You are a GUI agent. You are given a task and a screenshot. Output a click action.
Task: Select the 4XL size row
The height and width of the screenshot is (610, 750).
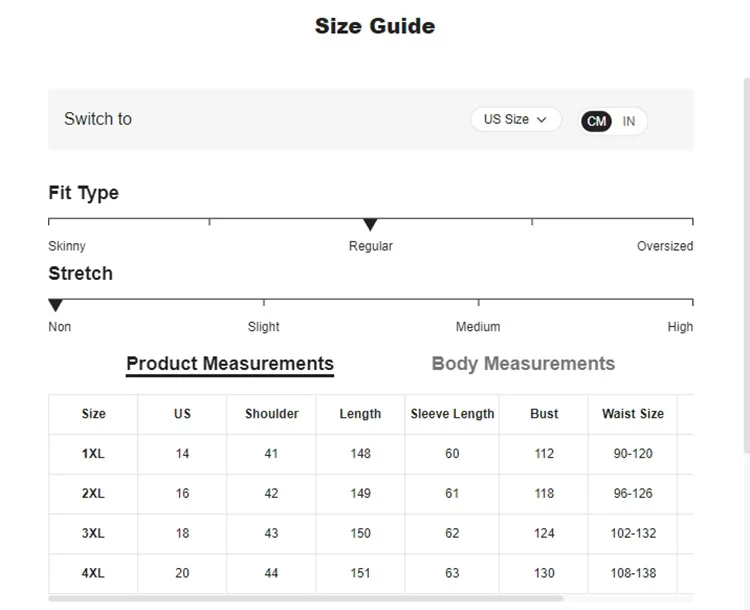tap(93, 574)
